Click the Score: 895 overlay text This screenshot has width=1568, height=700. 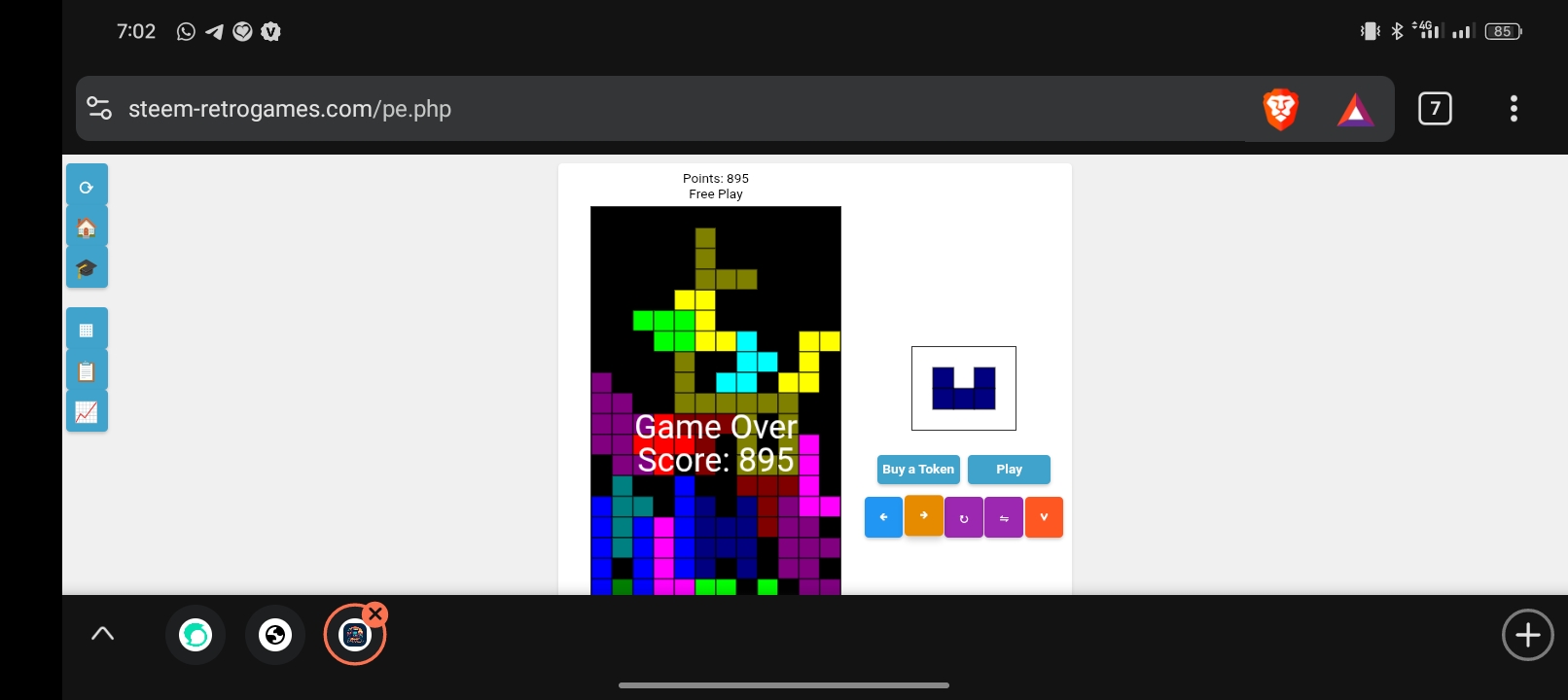tap(716, 460)
